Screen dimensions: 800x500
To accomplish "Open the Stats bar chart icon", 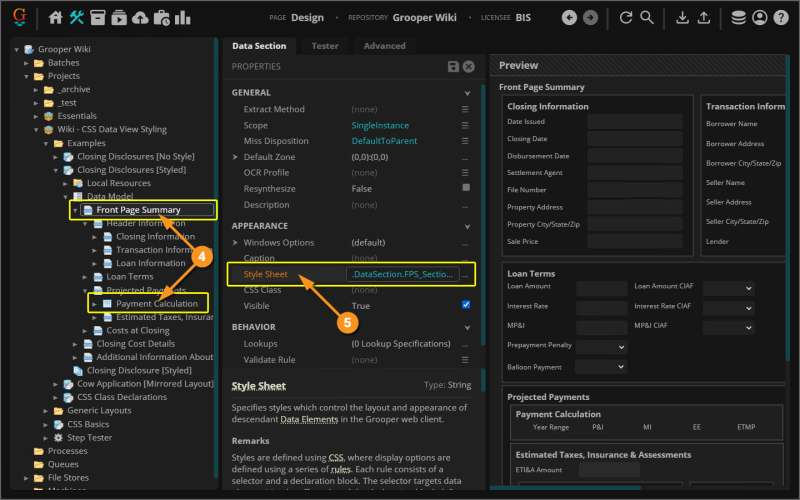I will [183, 17].
